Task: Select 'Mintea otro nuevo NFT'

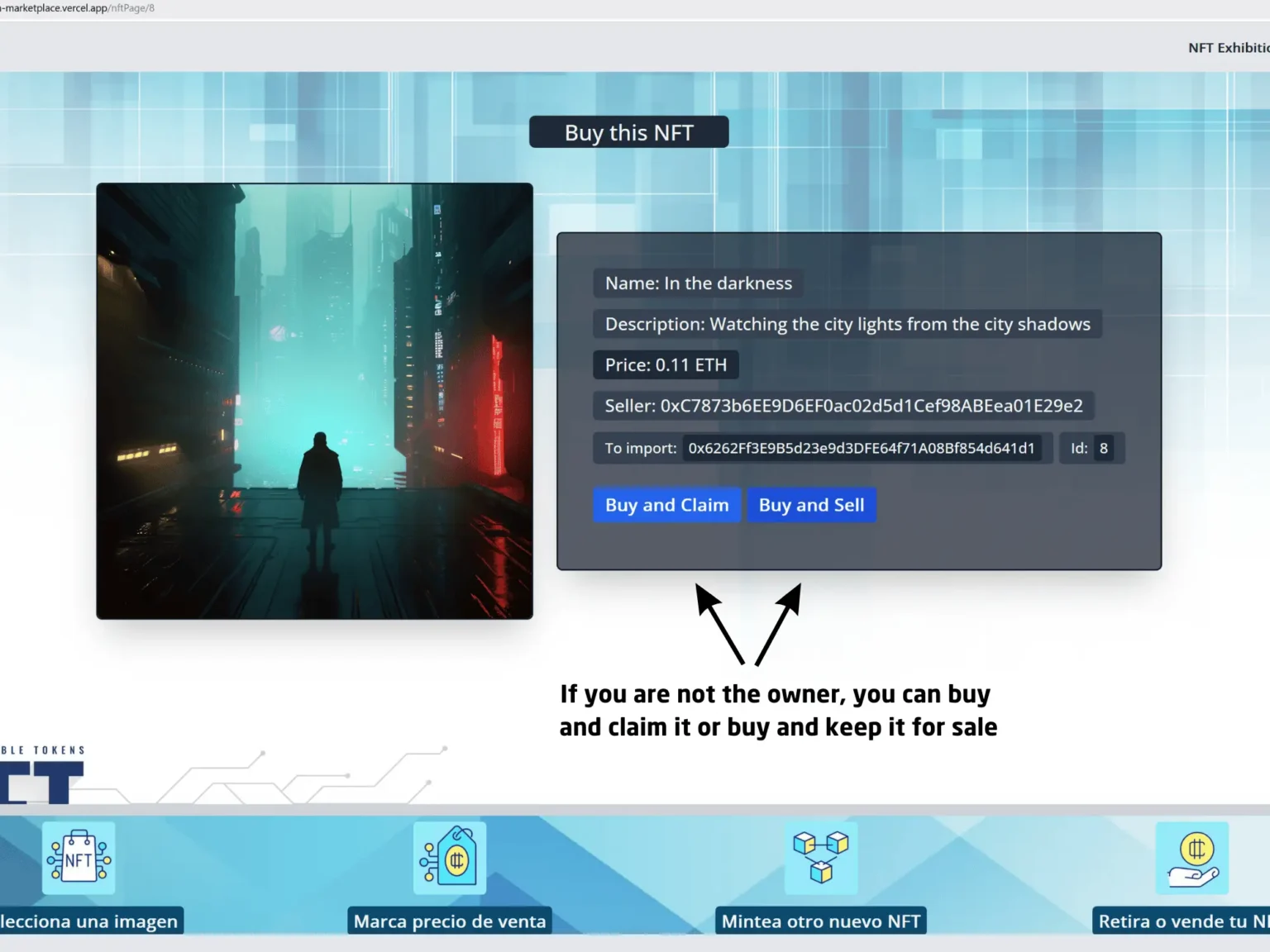Action: pos(819,920)
